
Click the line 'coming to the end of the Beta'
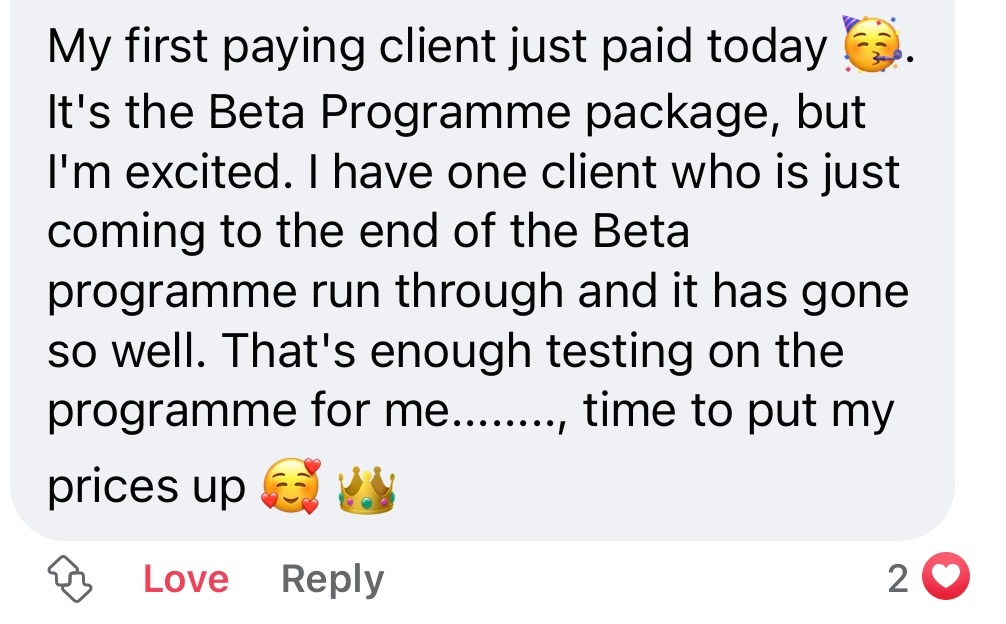coord(368,232)
